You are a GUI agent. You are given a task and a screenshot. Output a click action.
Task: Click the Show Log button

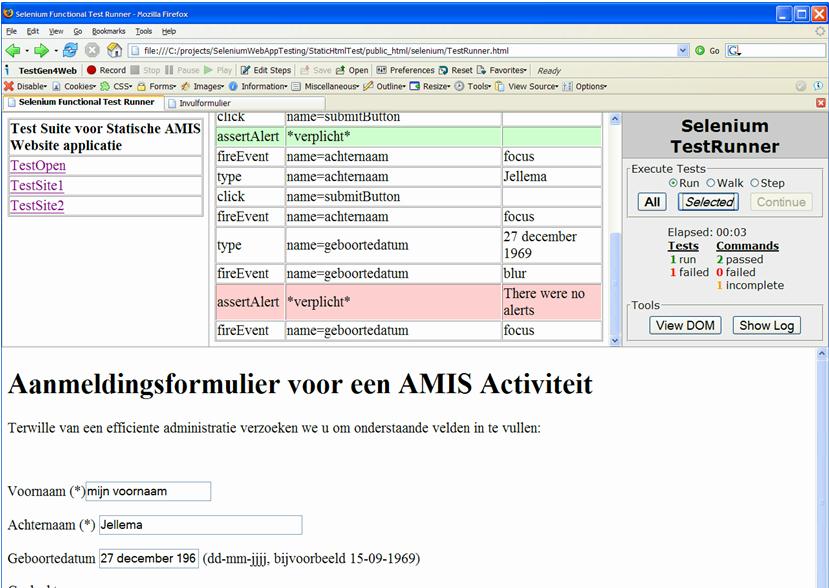point(767,325)
